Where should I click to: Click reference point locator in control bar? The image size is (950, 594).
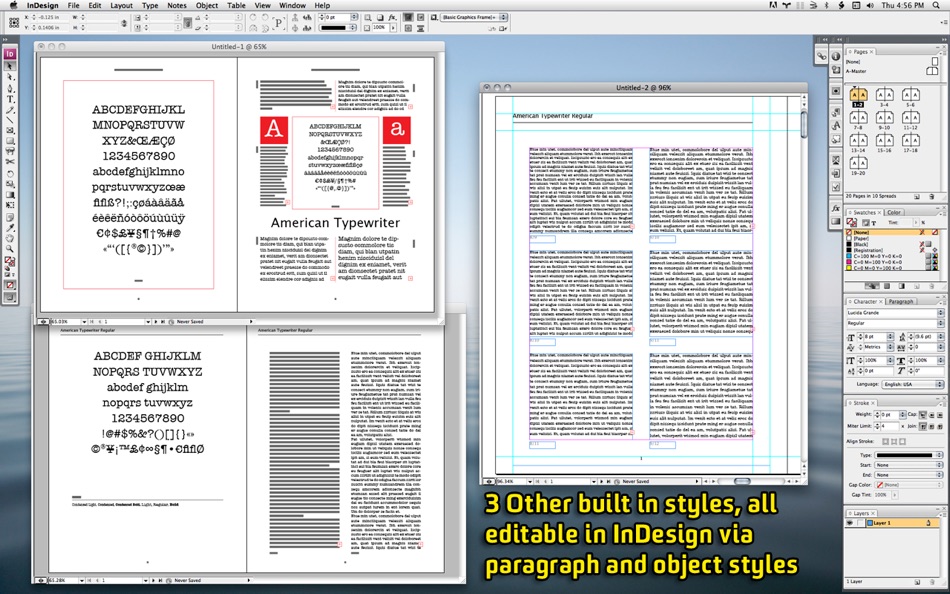13,22
